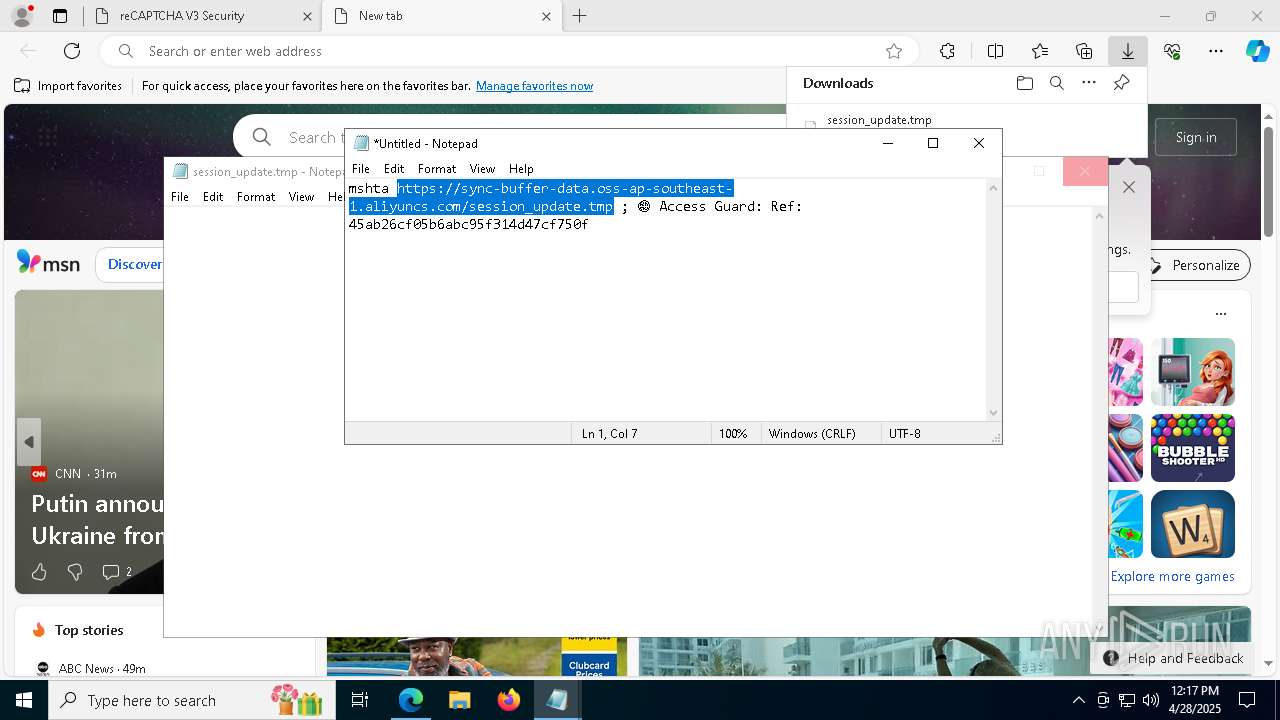Open the Edge profile icon

point(22,16)
